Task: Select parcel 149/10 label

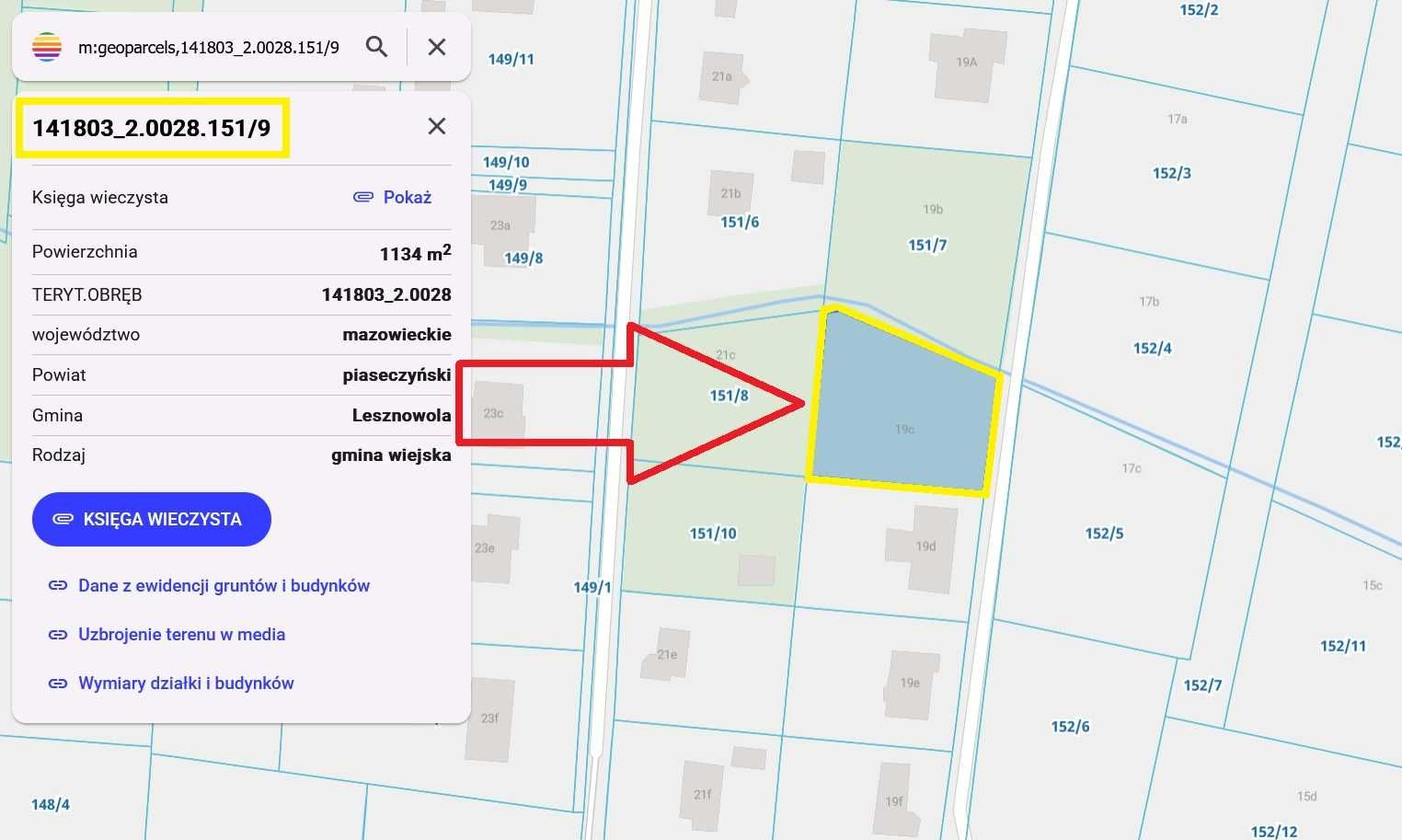Action: [506, 163]
